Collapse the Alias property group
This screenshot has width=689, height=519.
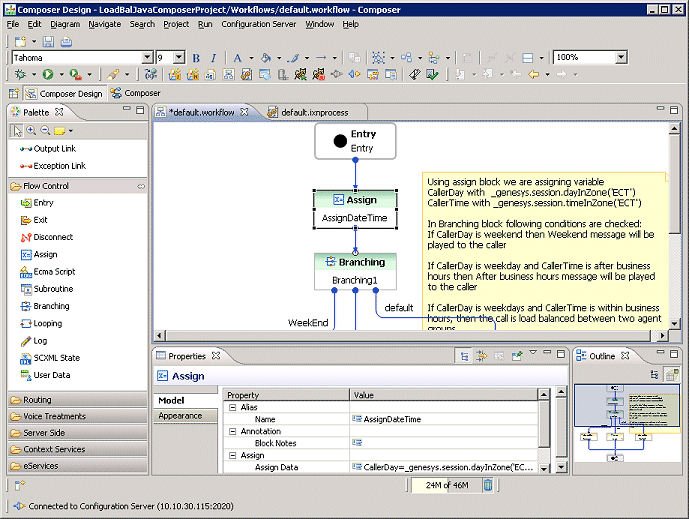click(x=232, y=407)
